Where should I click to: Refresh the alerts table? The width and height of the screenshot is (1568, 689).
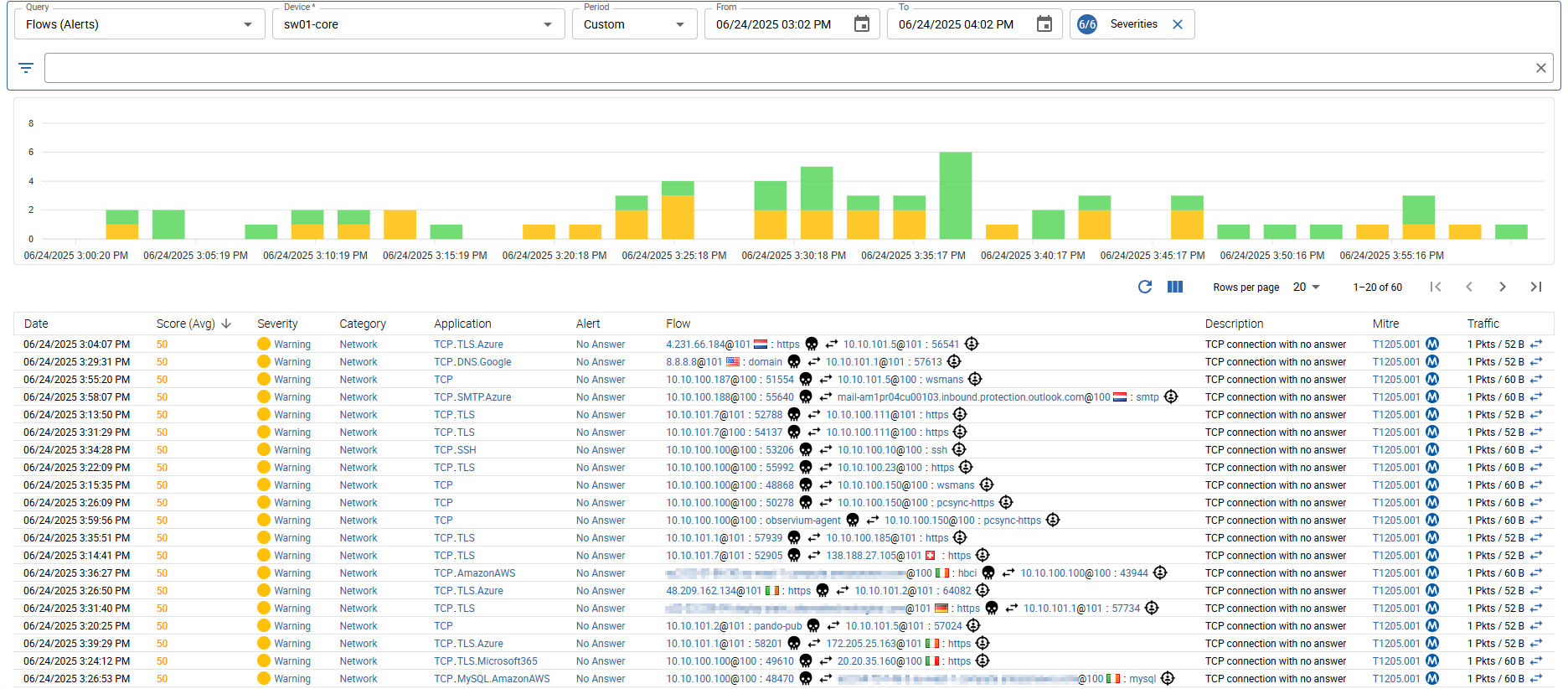(x=1145, y=287)
